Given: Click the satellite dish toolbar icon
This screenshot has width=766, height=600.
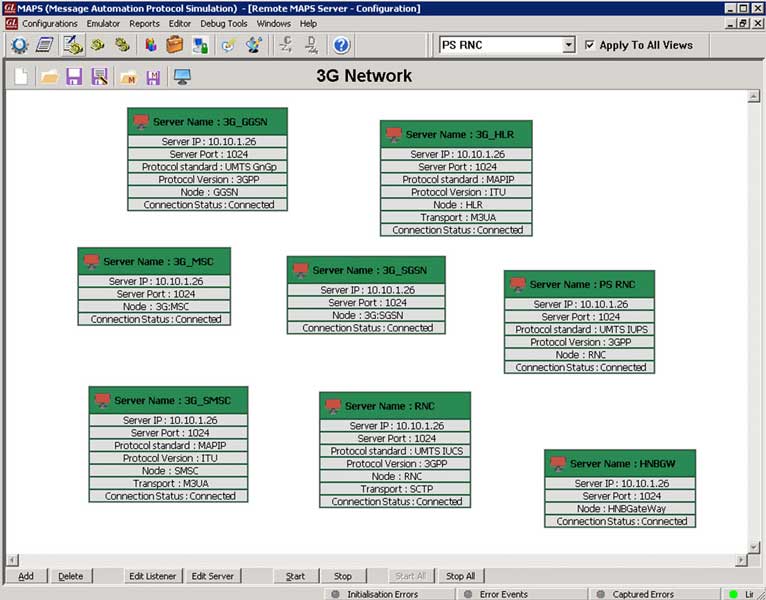Looking at the screenshot, I should pos(254,45).
